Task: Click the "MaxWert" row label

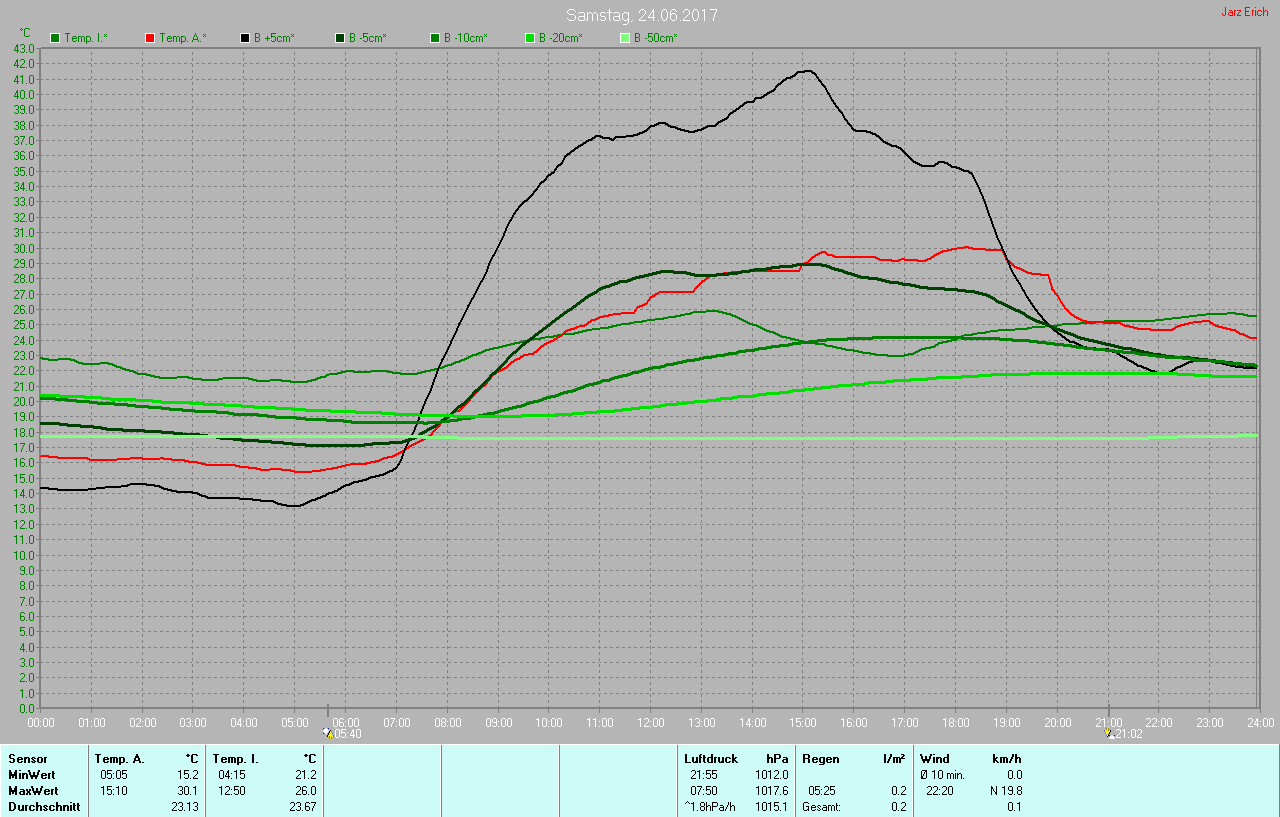Action: [32, 791]
